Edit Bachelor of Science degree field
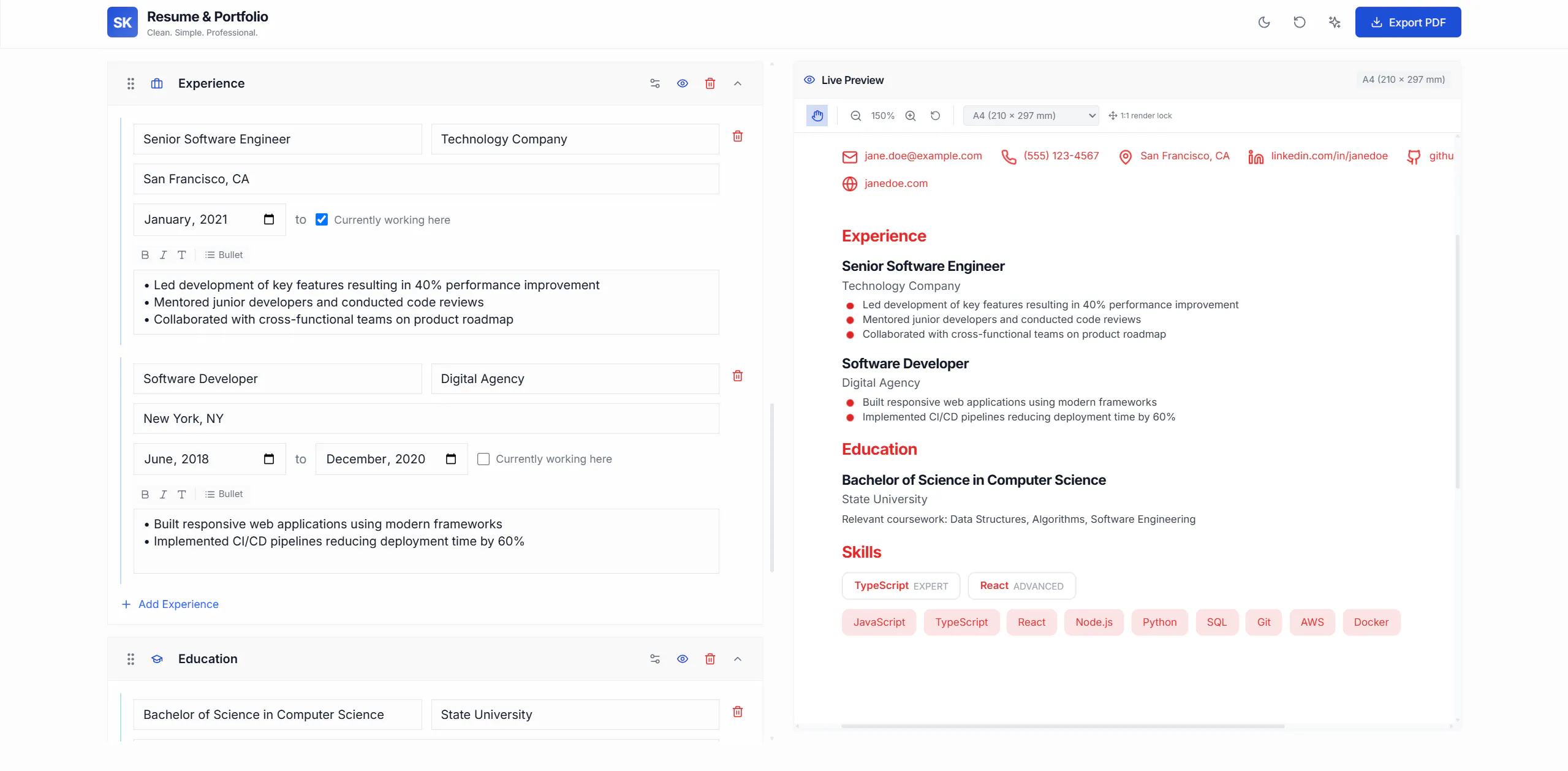Image resolution: width=1568 pixels, height=771 pixels. coord(278,715)
